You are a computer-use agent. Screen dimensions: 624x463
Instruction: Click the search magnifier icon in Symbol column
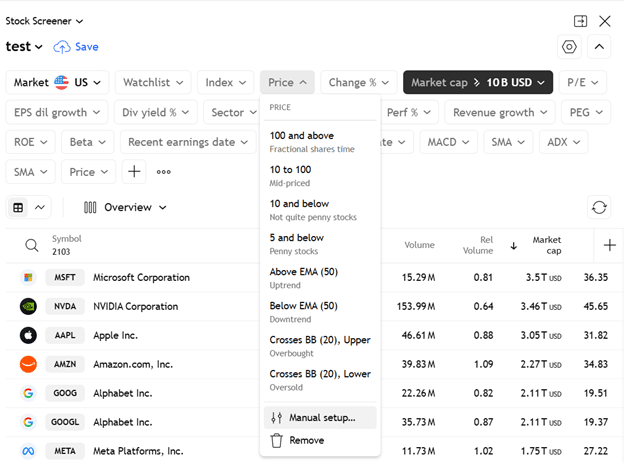[x=32, y=245]
